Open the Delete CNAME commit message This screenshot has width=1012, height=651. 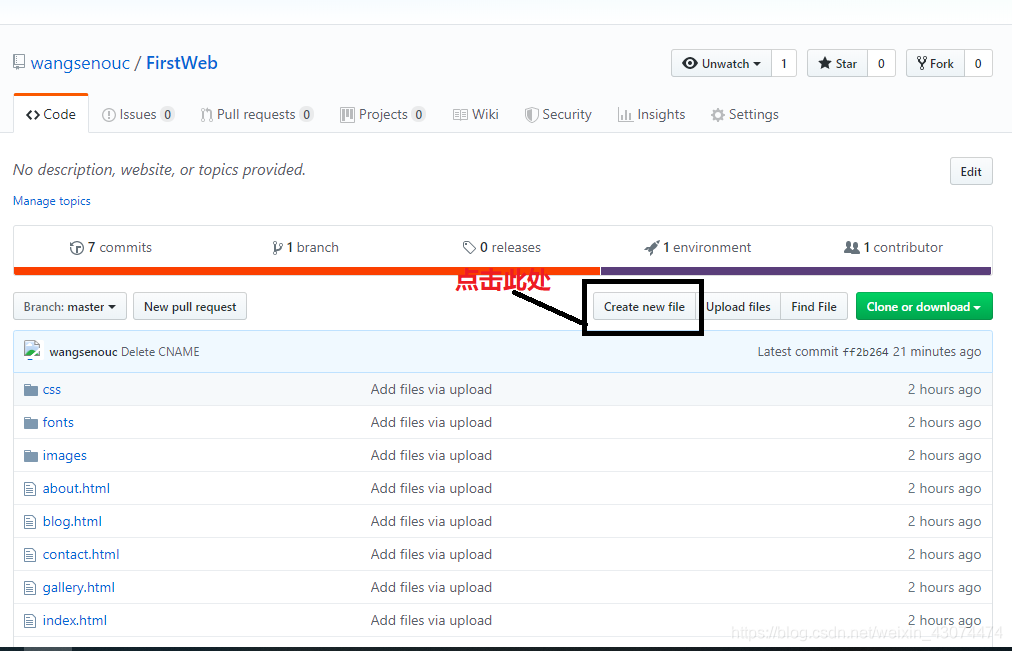(160, 352)
